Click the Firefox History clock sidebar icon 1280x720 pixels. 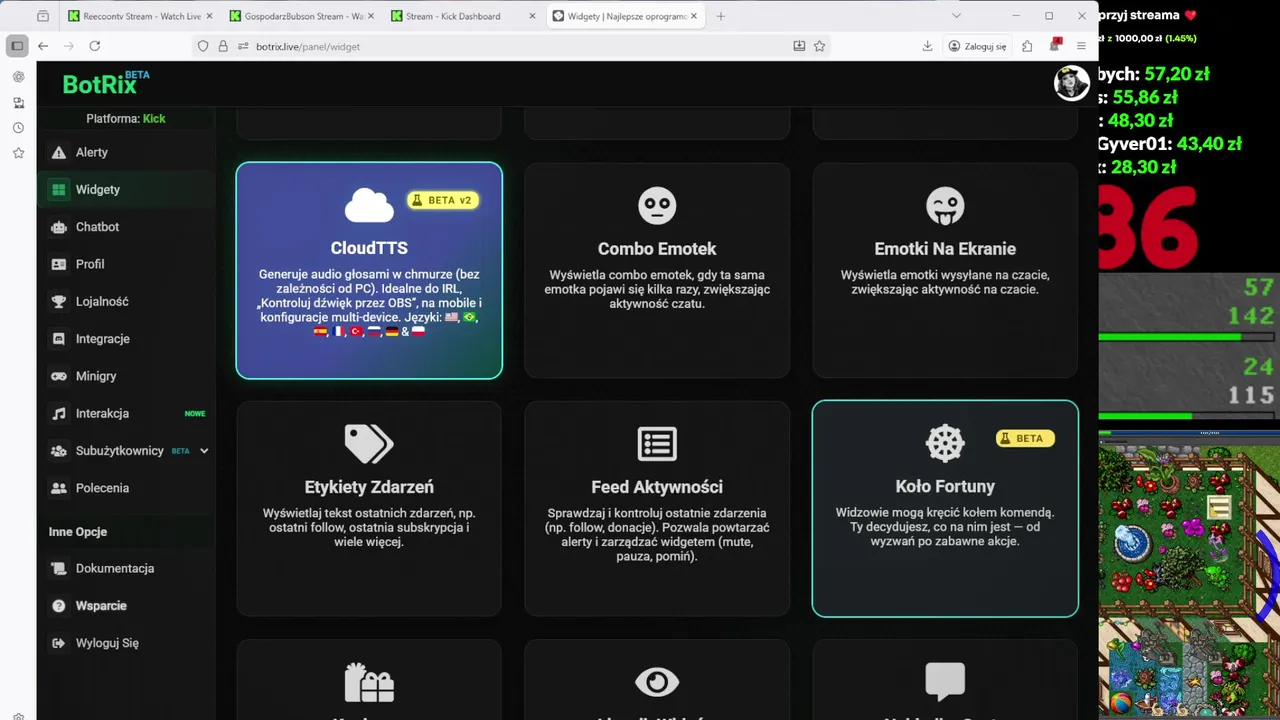18,128
